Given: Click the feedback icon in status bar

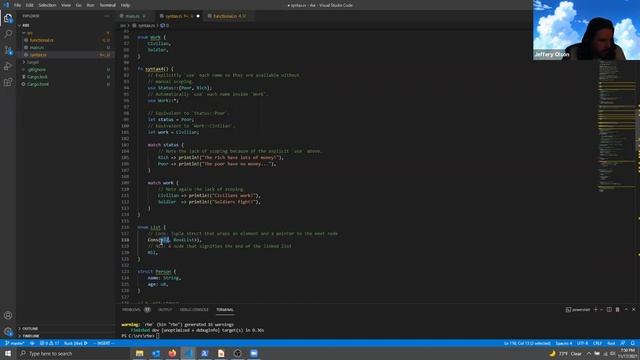Looking at the screenshot, I should 623,343.
